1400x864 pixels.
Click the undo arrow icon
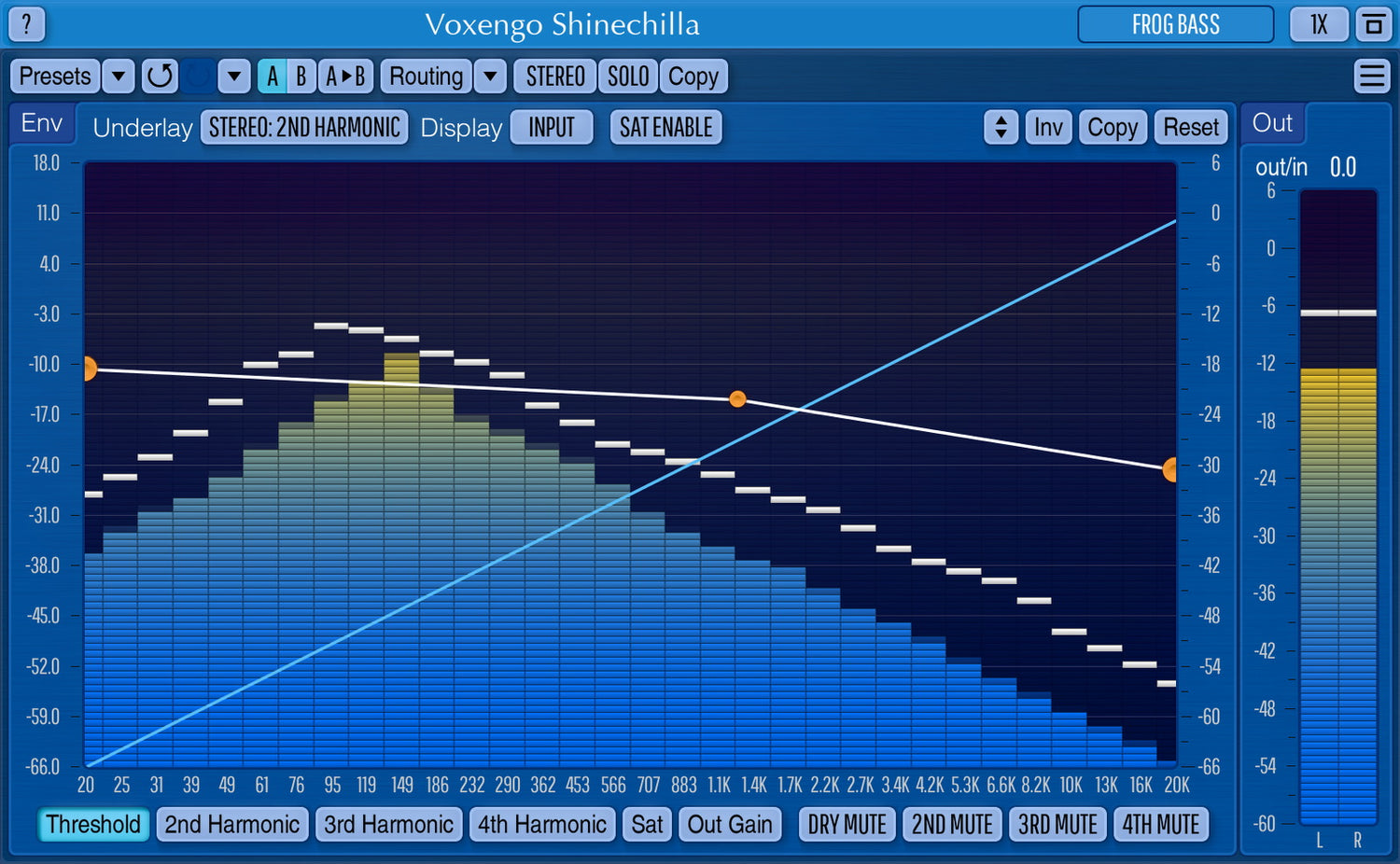[160, 77]
